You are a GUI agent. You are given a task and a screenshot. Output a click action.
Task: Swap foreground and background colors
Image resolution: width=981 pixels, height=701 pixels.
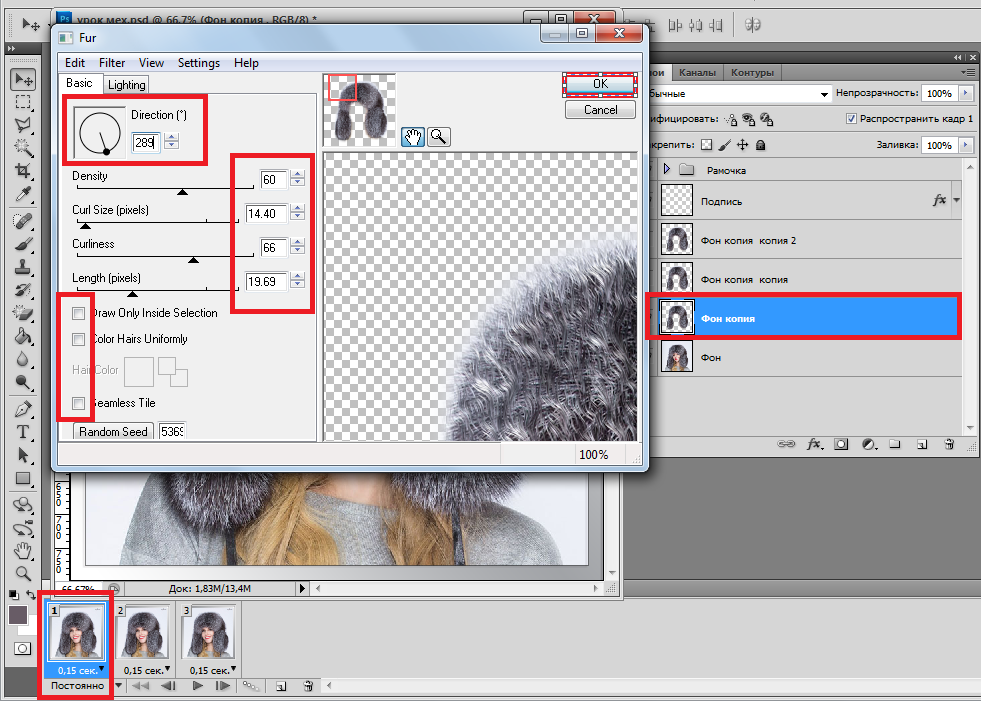click(x=31, y=595)
